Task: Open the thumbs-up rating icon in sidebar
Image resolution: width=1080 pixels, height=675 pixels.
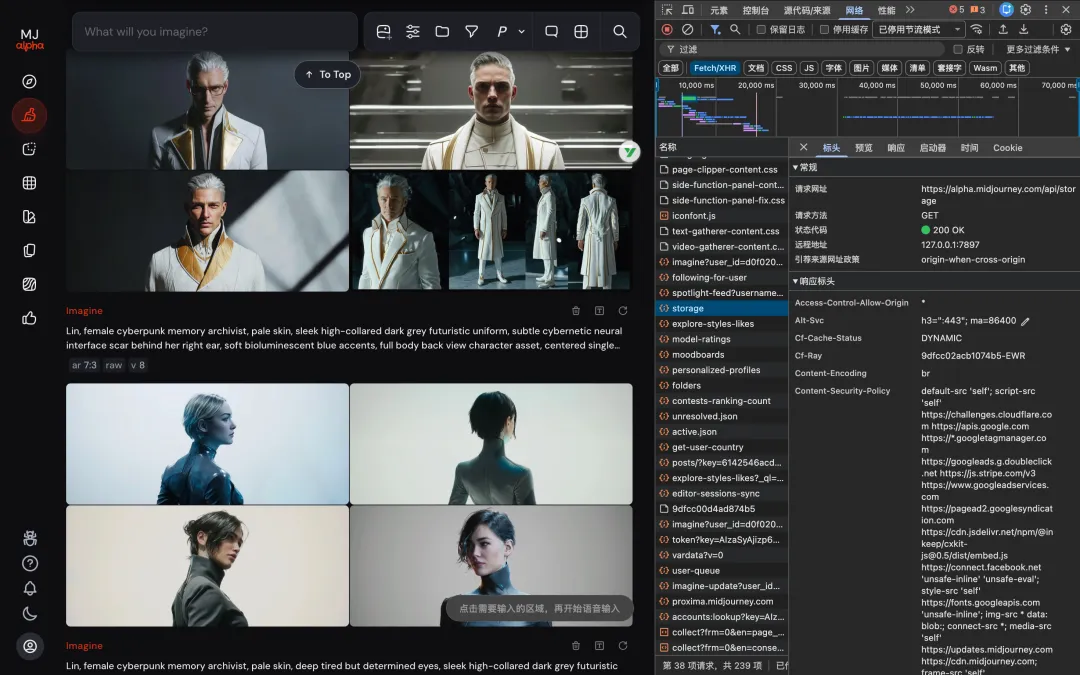Action: point(29,318)
